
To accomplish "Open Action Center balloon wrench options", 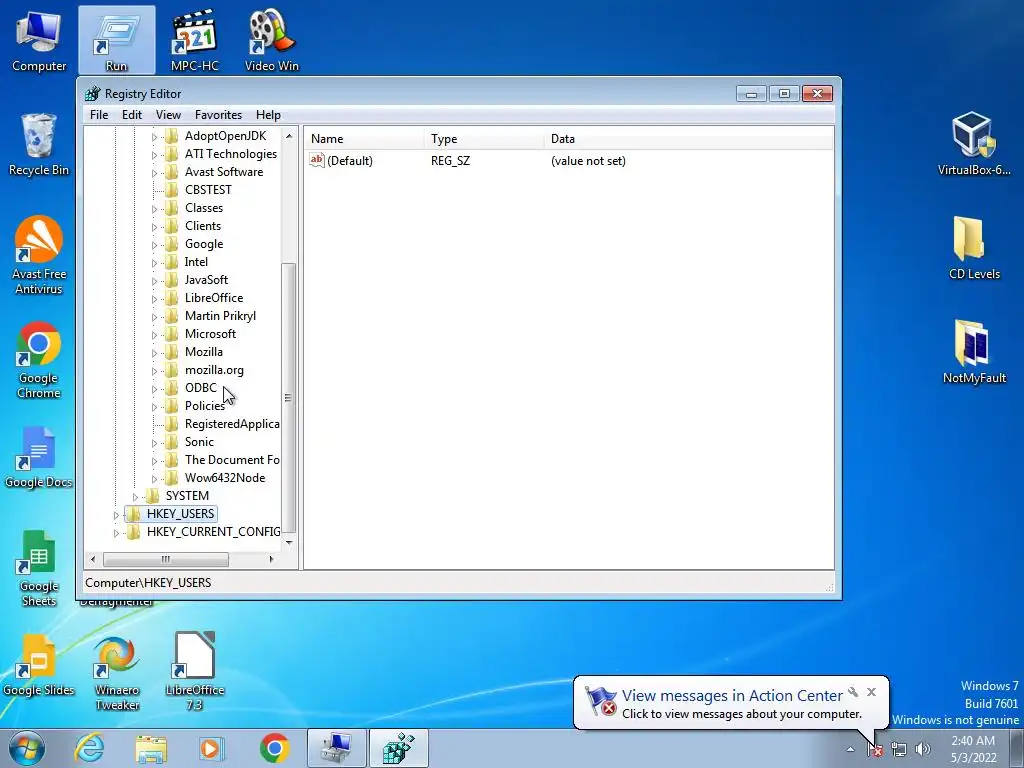I will click(853, 692).
